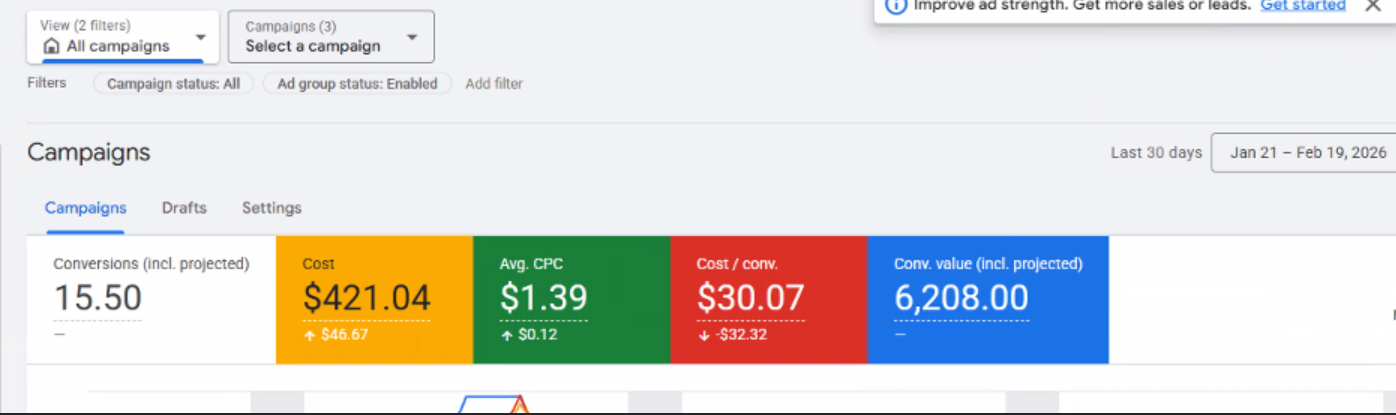Click the info icon in the ad strength notification
The width and height of the screenshot is (1396, 415).
(x=897, y=5)
